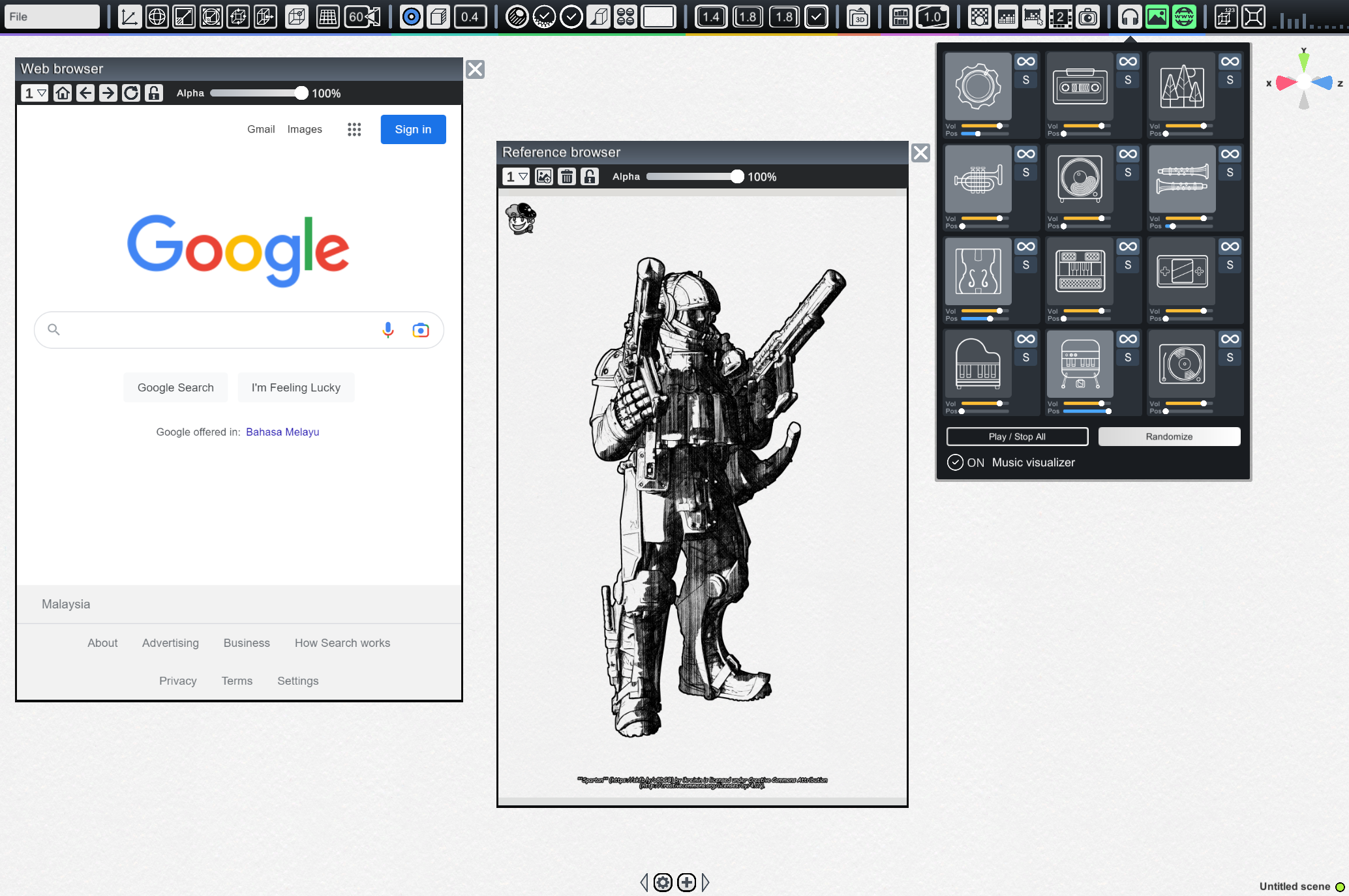Screen dimensions: 1349x896
Task: Click the Play / Stop All button
Action: (x=1017, y=436)
